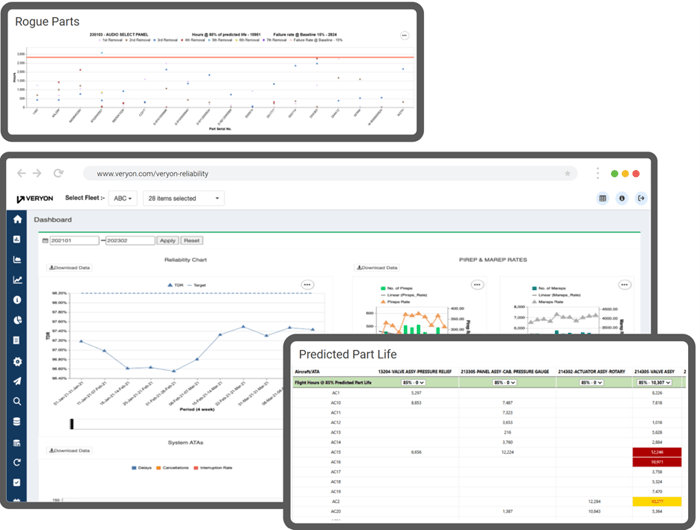This screenshot has height=530, width=700.
Task: Click the browser forward arrow
Action: (x=37, y=173)
